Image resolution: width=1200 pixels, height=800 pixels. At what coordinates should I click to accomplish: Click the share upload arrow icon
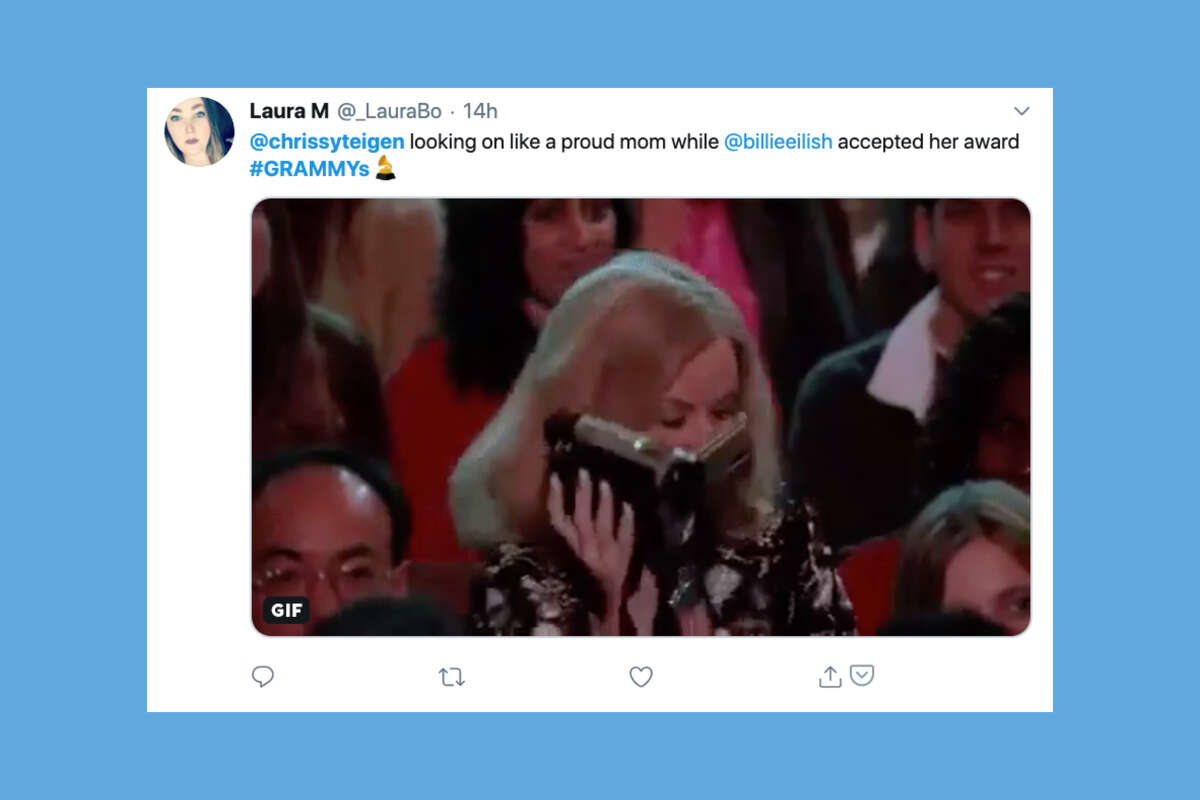click(x=828, y=677)
